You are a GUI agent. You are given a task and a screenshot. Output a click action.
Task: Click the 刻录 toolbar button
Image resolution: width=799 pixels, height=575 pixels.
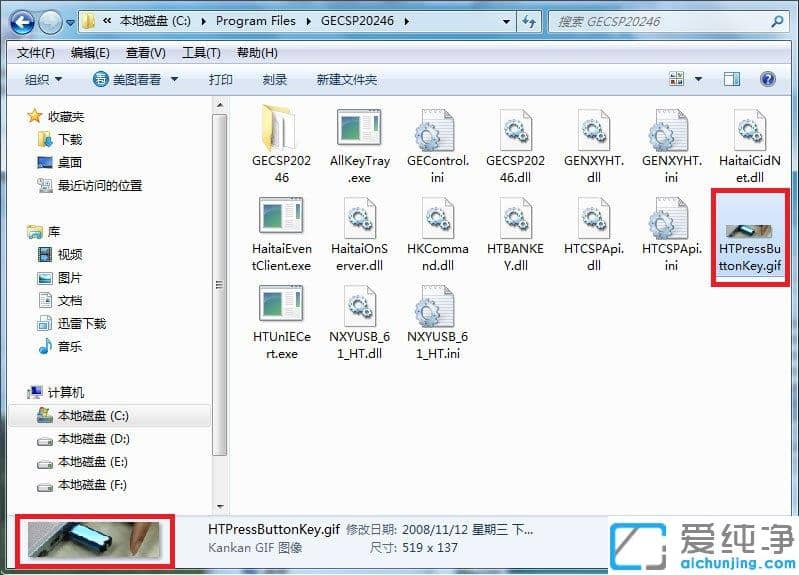(275, 80)
